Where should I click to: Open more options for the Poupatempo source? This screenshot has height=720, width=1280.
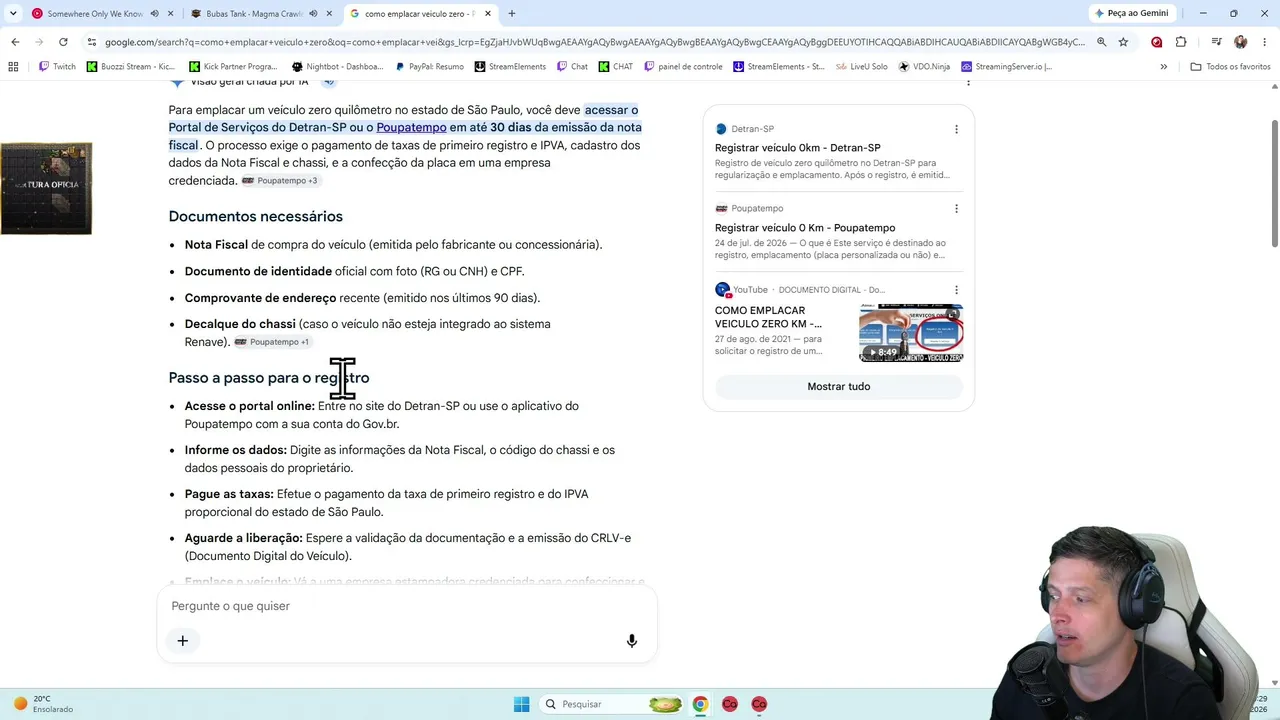(956, 209)
